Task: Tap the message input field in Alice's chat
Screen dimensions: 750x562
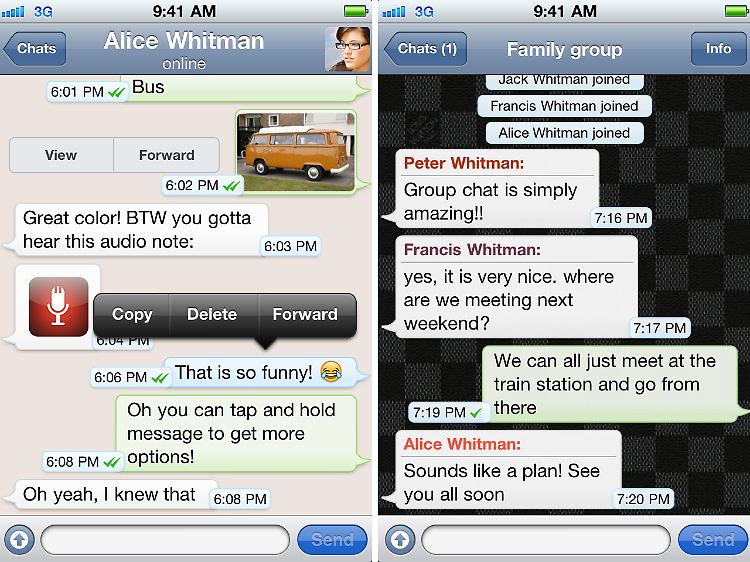Action: tap(165, 540)
